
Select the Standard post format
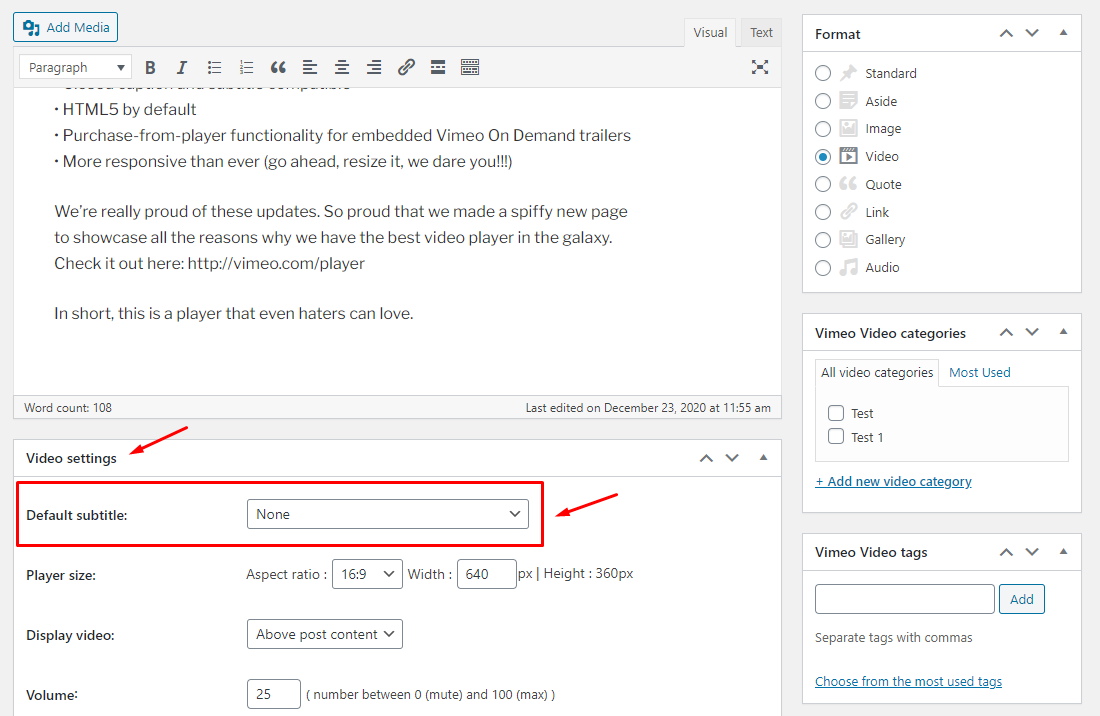pyautogui.click(x=823, y=73)
